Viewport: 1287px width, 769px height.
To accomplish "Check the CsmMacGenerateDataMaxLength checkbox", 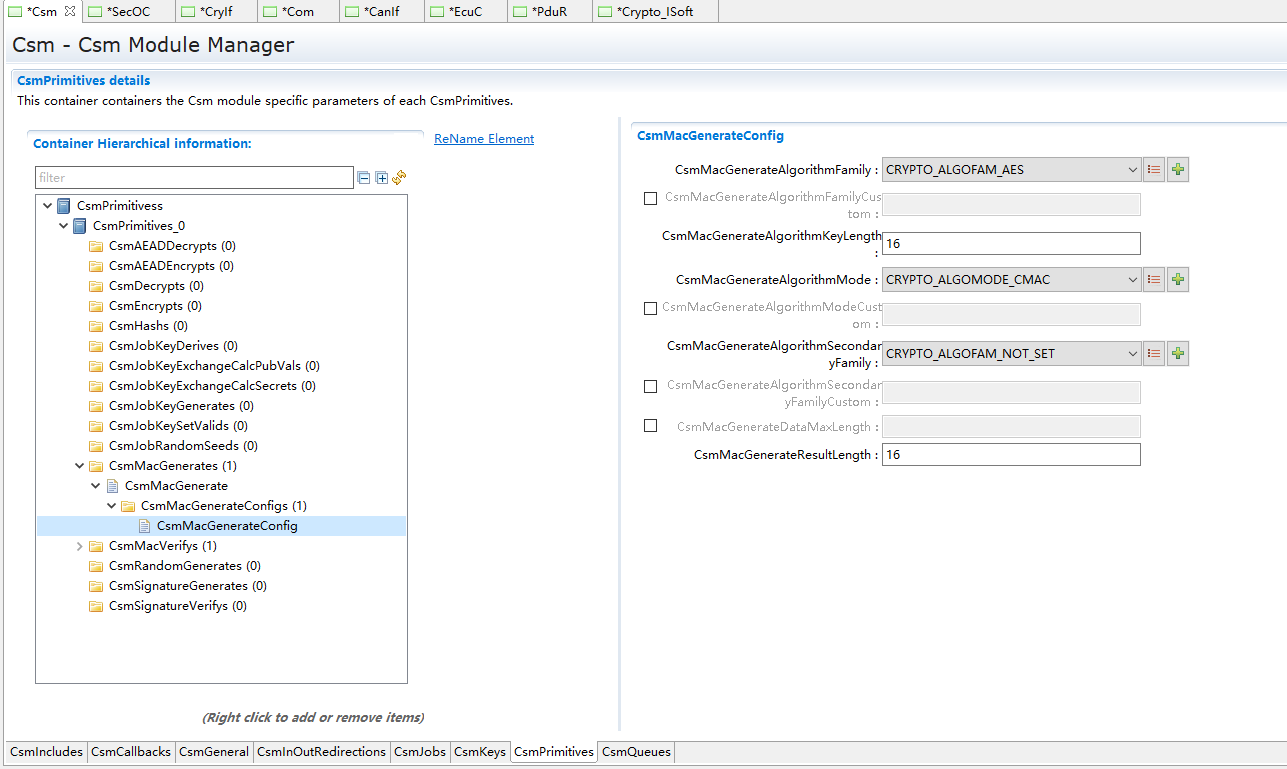I will [x=651, y=426].
